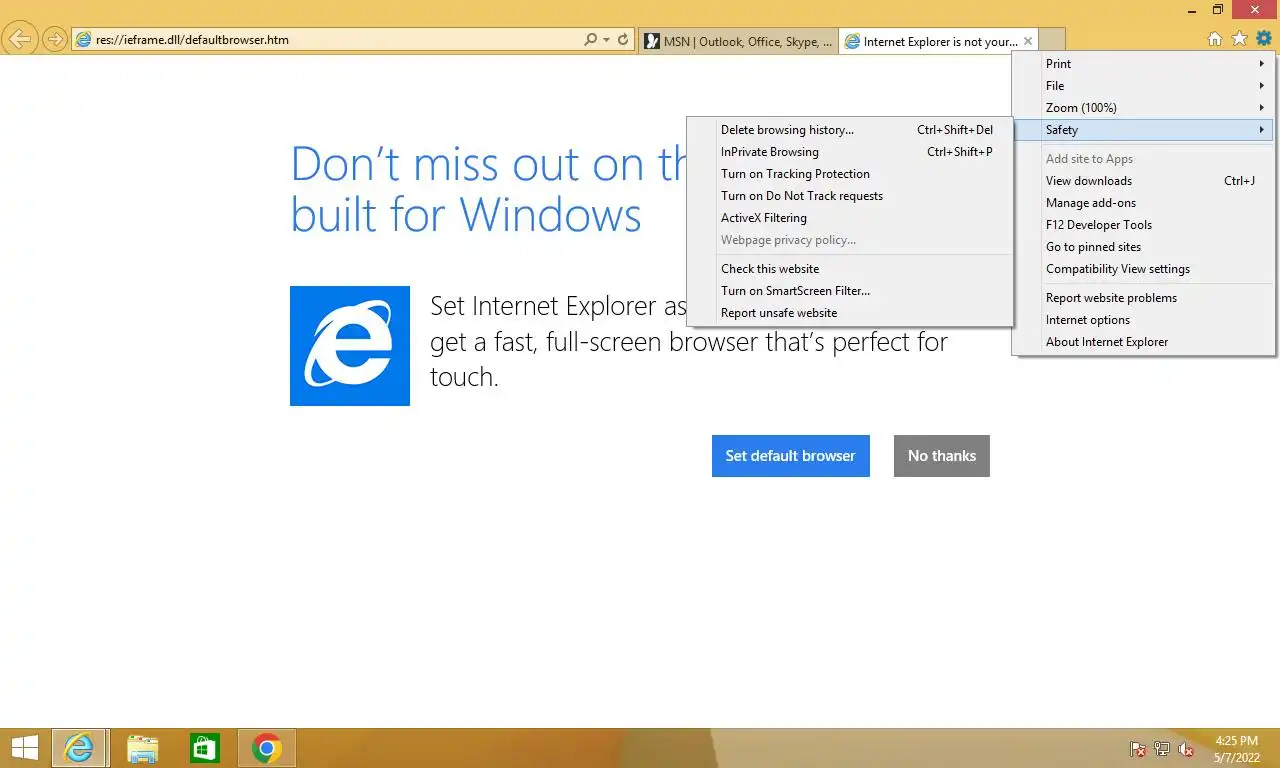Click the search magnifier in address bar

coord(590,40)
